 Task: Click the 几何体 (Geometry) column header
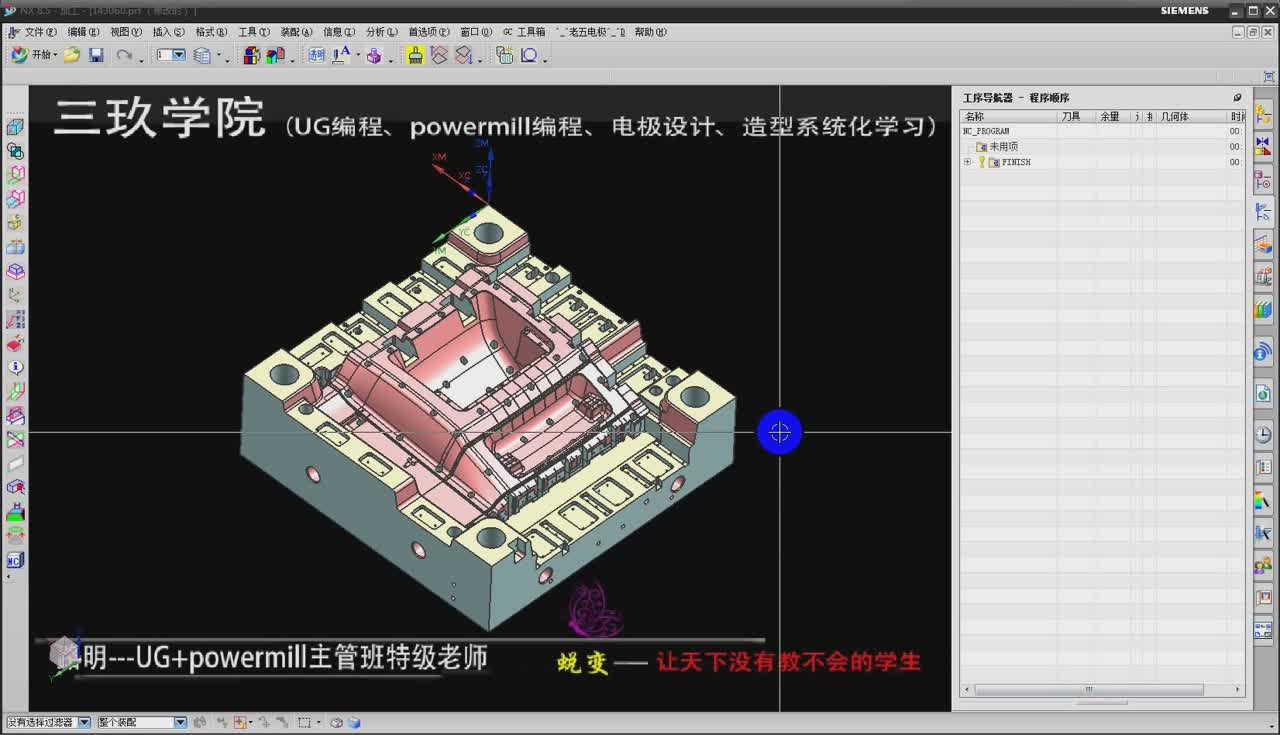pyautogui.click(x=1191, y=117)
